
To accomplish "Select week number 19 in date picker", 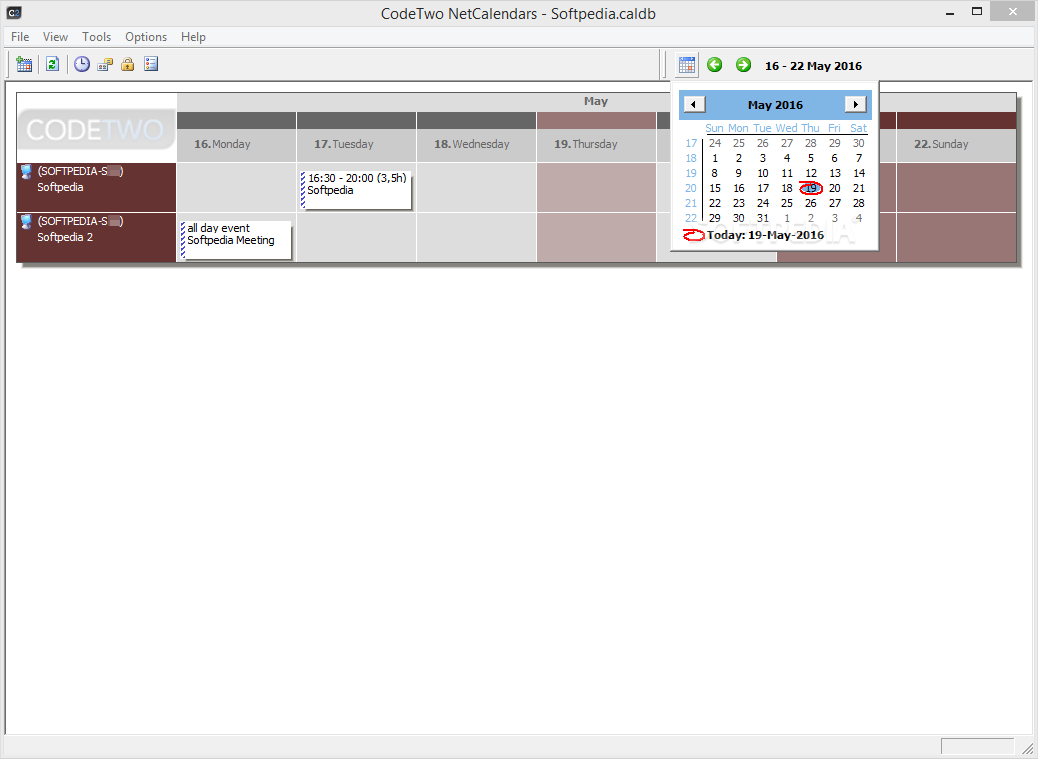I will (x=690, y=173).
